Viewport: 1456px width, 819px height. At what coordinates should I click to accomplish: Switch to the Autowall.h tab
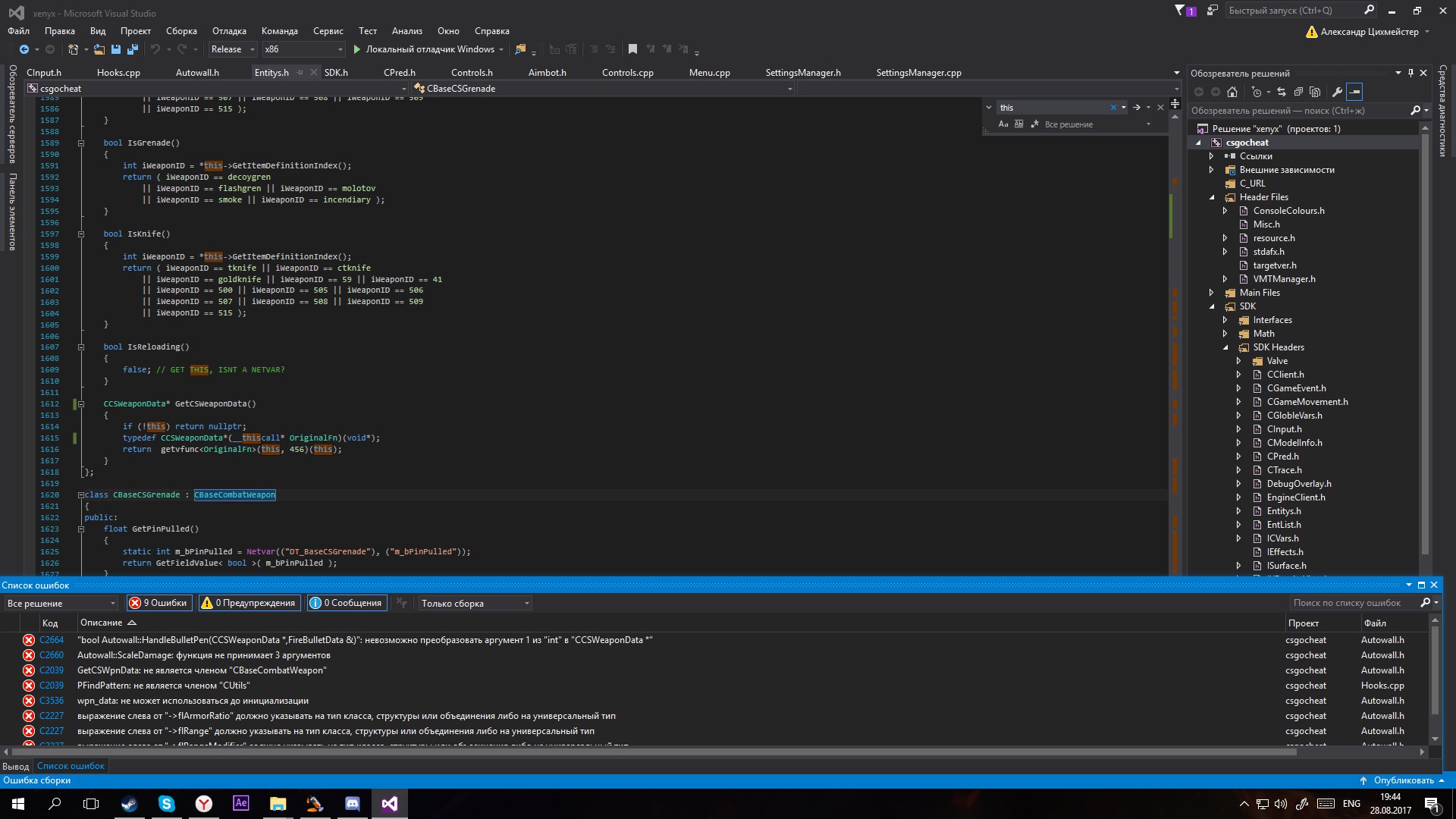point(197,73)
